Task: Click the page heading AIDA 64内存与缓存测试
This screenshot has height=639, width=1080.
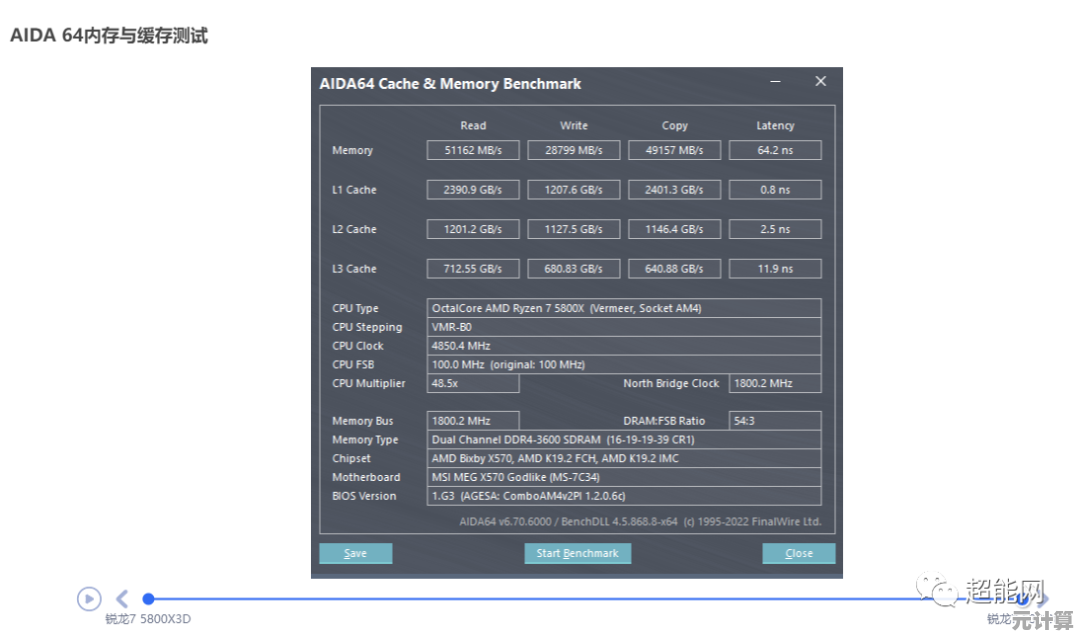Action: pyautogui.click(x=109, y=35)
